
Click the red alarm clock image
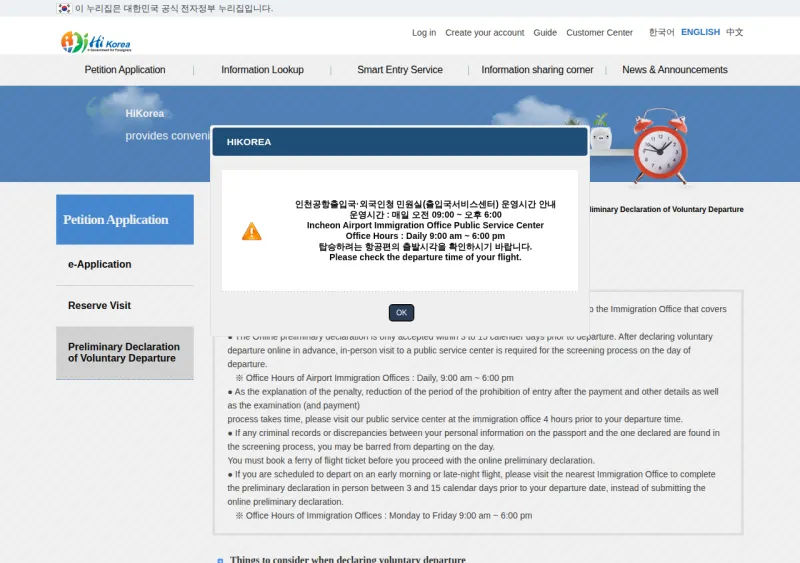pos(660,147)
